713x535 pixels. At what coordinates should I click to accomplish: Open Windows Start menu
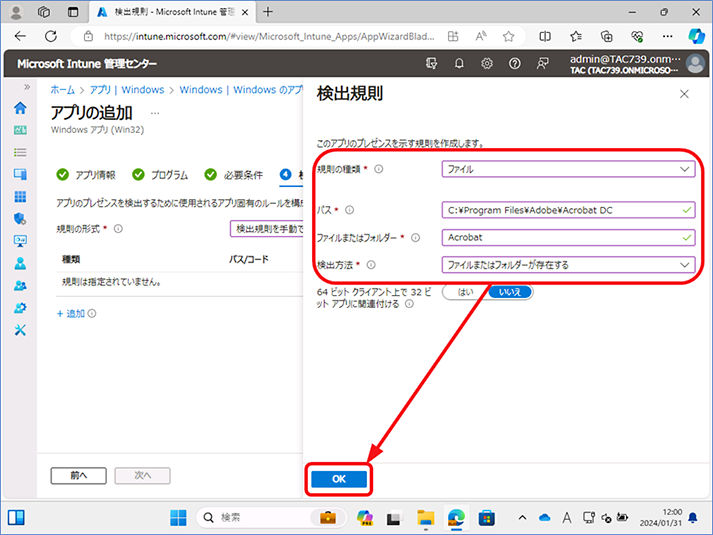tap(178, 518)
